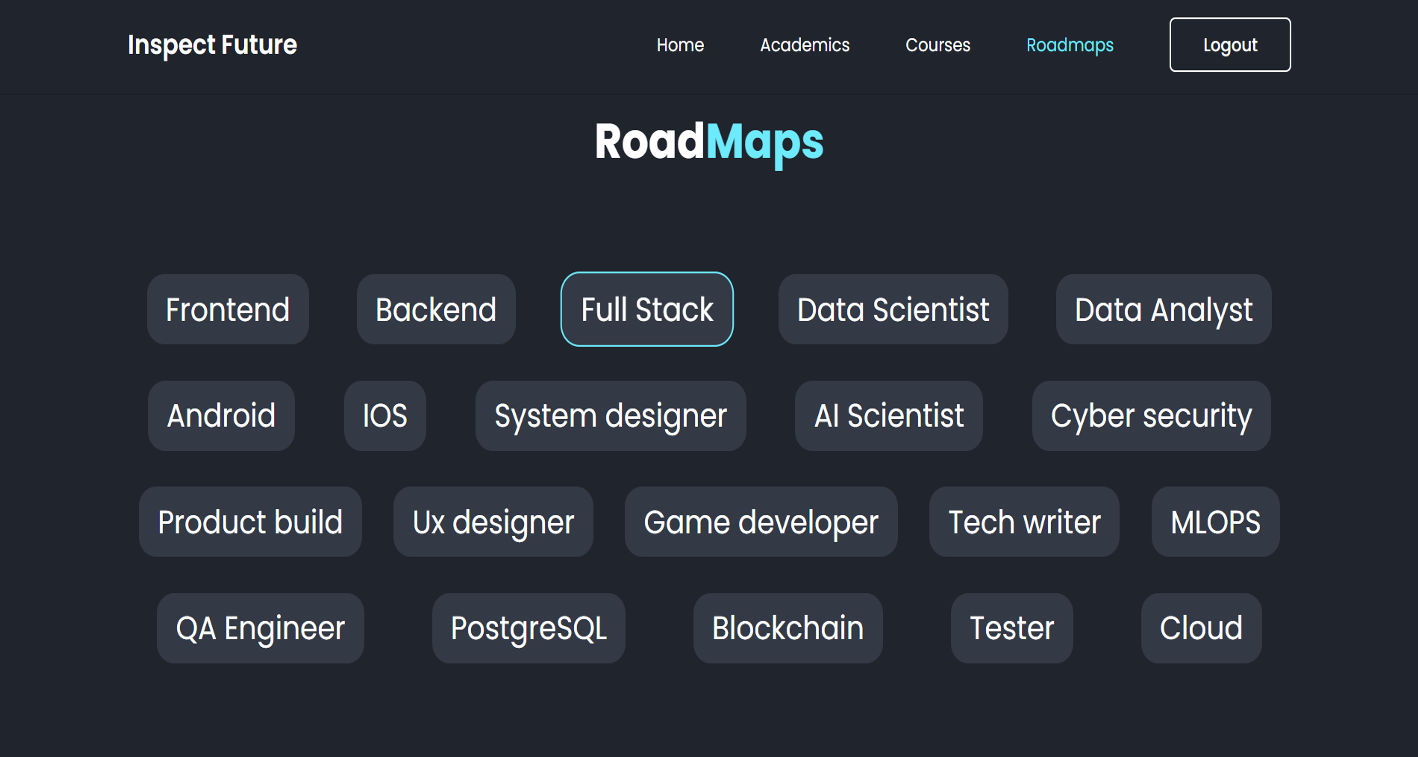Select the MLOPS roadmap
The image size is (1418, 757).
pyautogui.click(x=1215, y=521)
